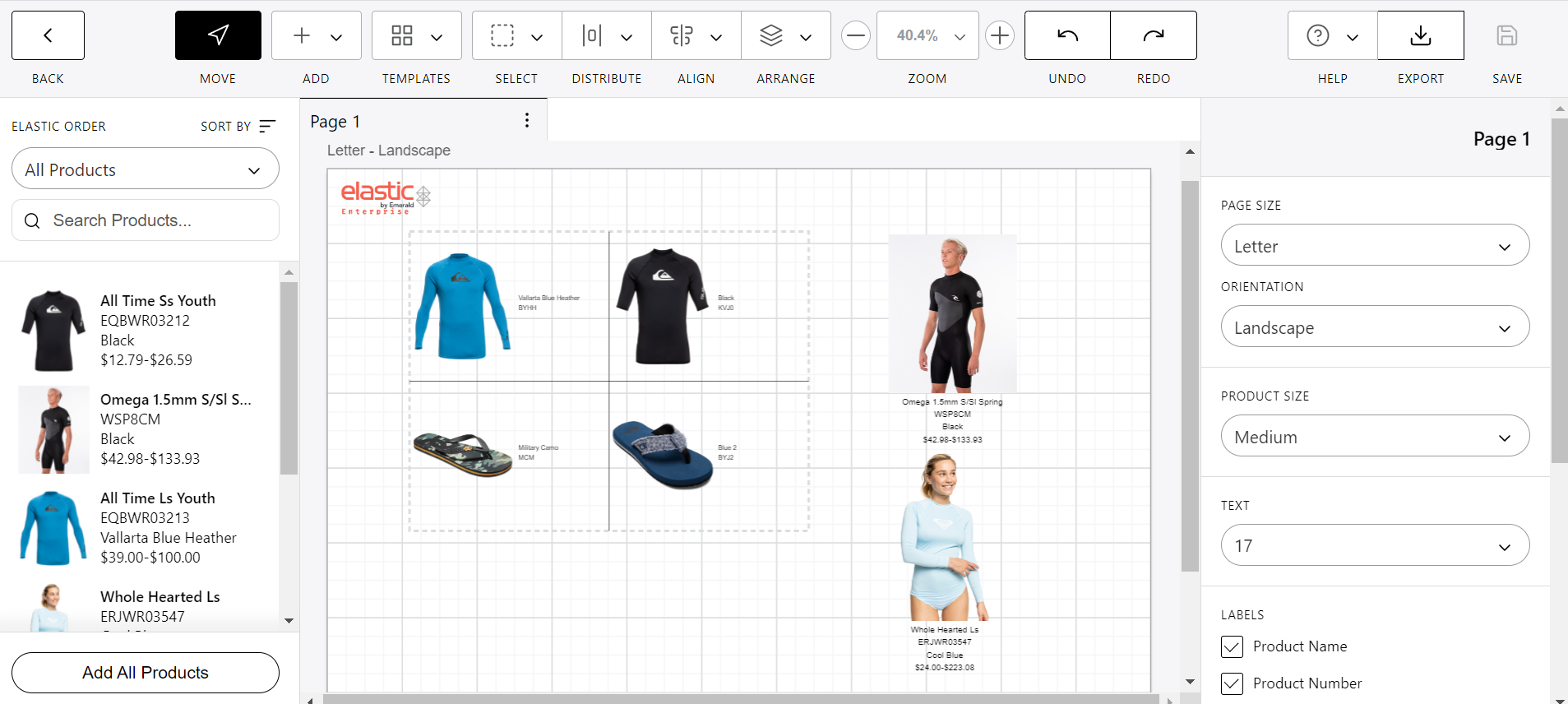
Task: Click the Save disk icon
Action: click(x=1506, y=35)
